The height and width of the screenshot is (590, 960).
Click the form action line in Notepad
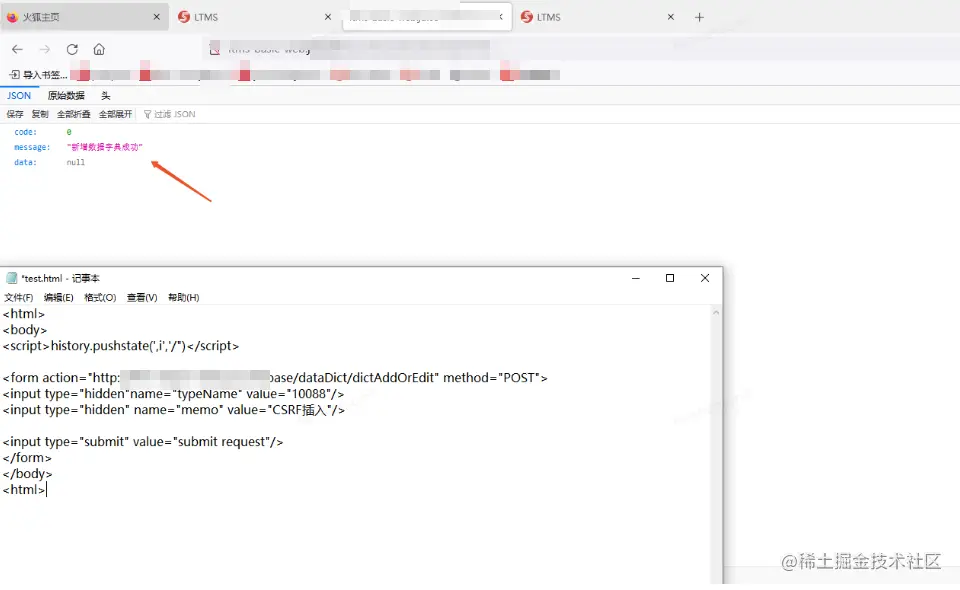[x=275, y=378]
